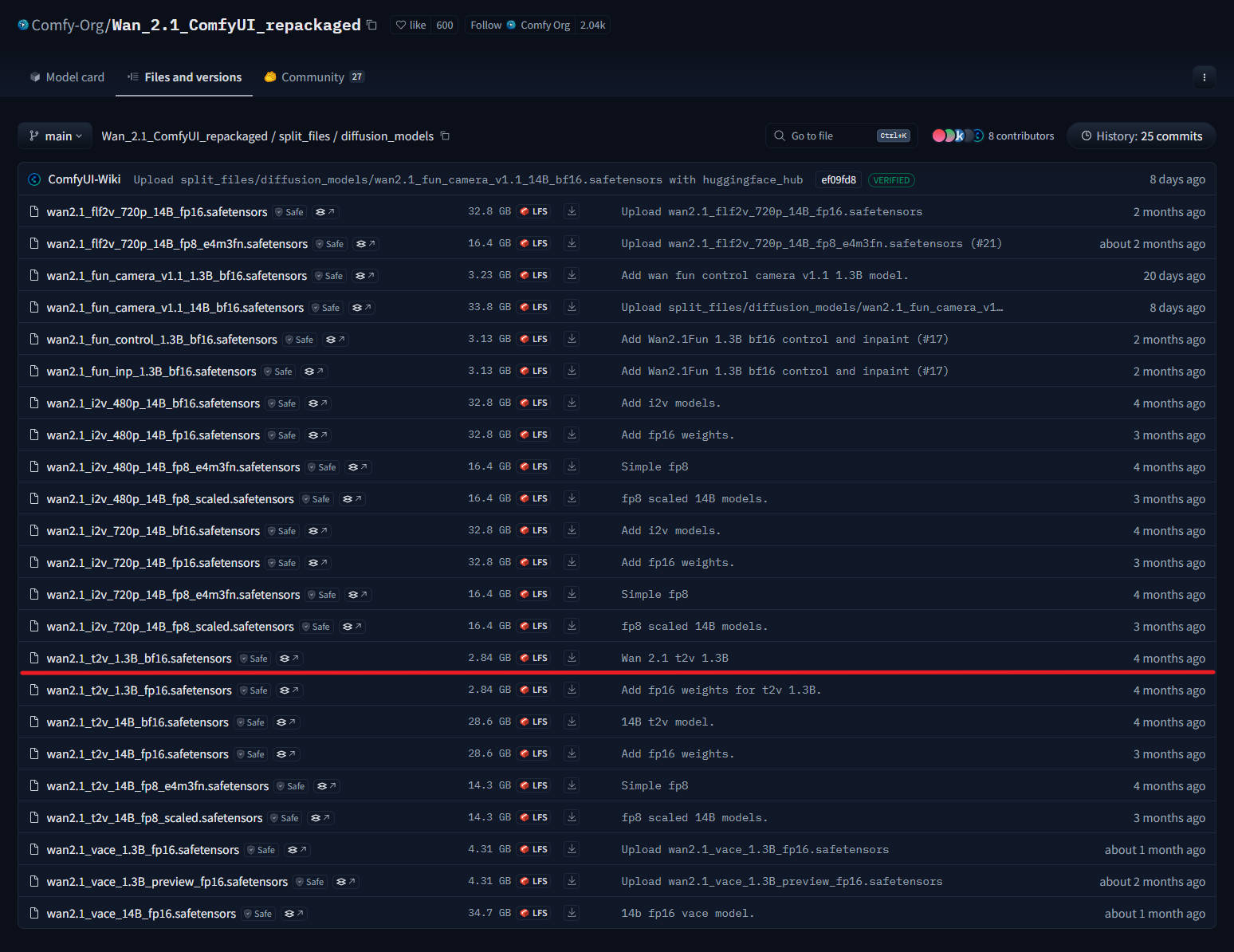Open commit message 'Wan 2.1 t2v 1.3B'
1234x952 pixels.
674,658
